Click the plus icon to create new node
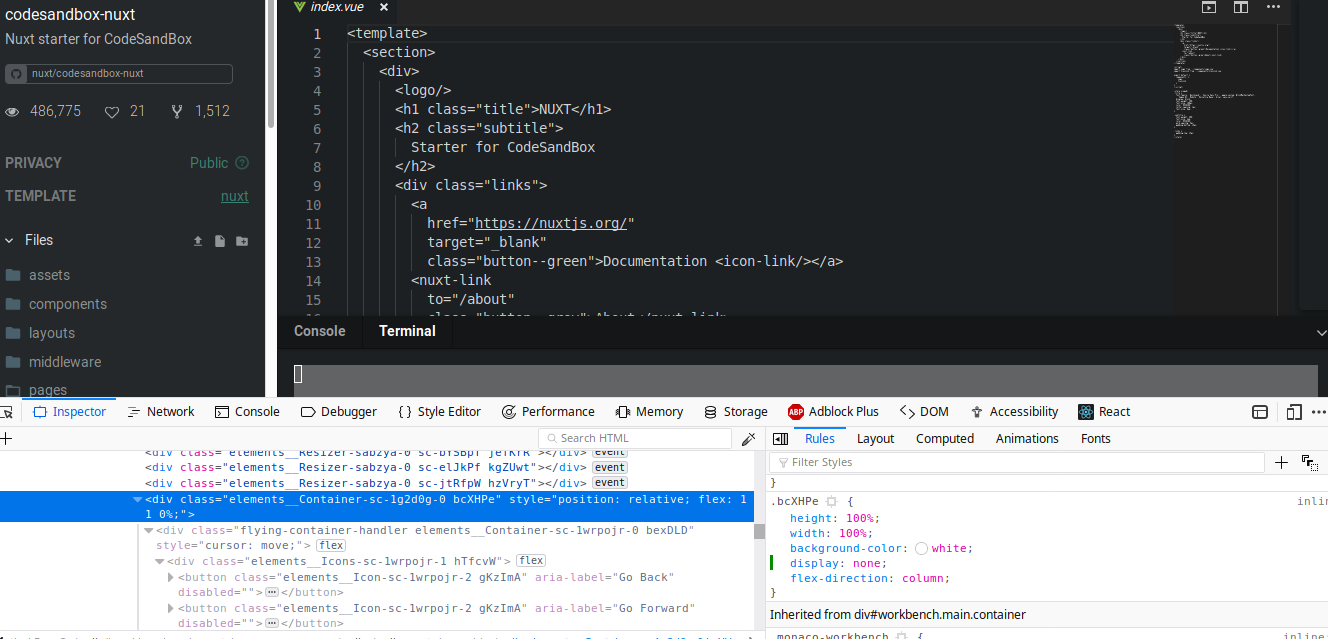The image size is (1328, 639). 6,438
